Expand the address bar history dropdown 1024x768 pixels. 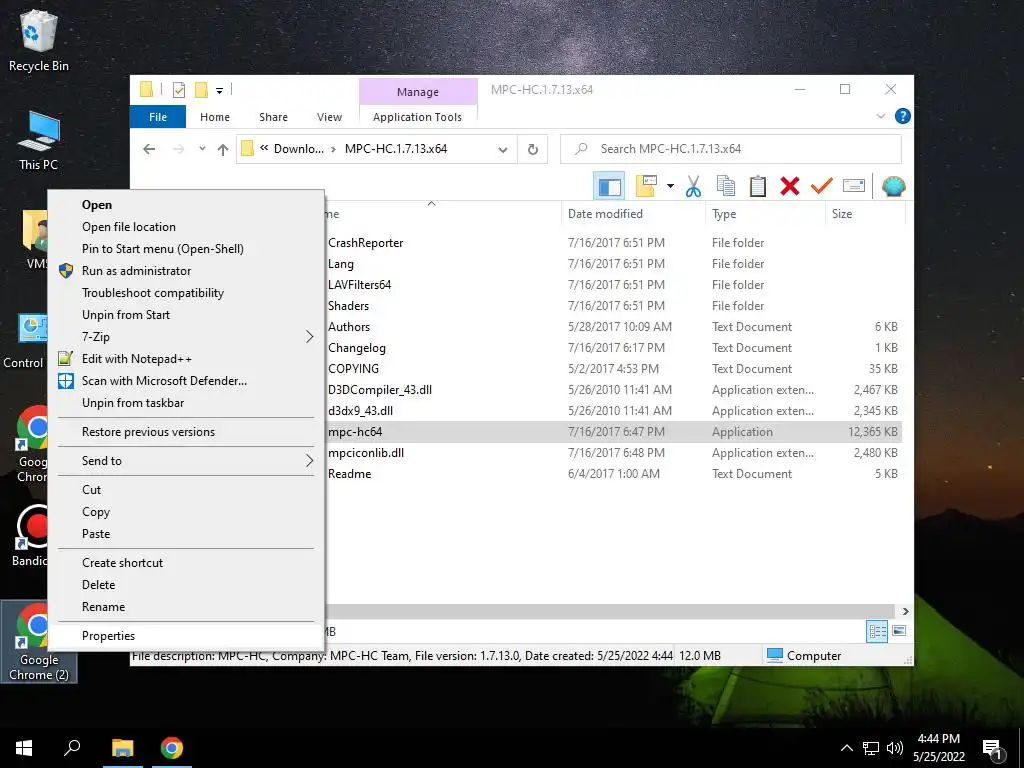(x=502, y=150)
